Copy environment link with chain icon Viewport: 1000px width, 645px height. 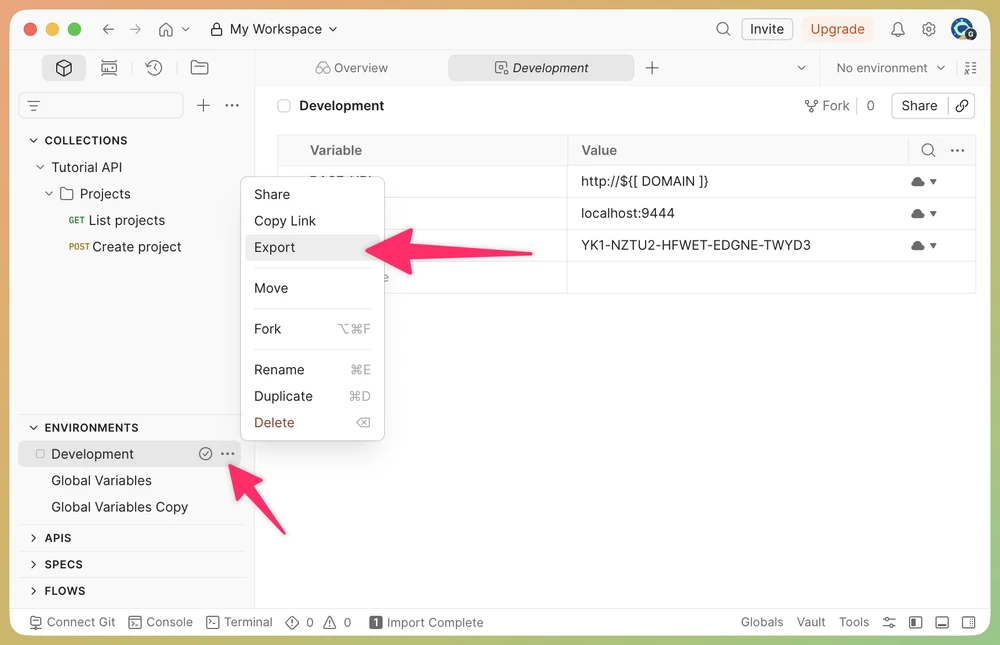click(962, 106)
